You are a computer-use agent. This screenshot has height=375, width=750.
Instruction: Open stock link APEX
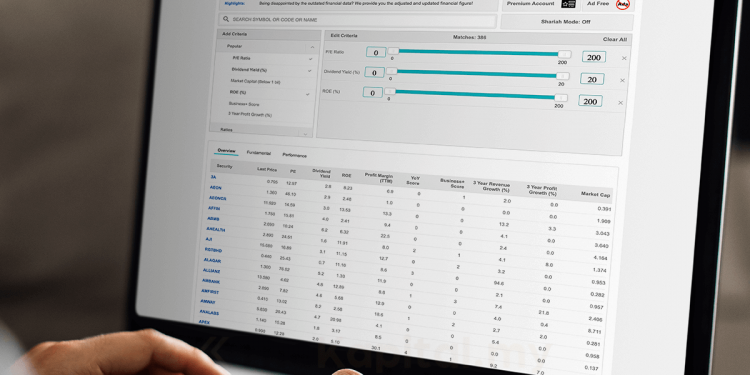point(204,322)
